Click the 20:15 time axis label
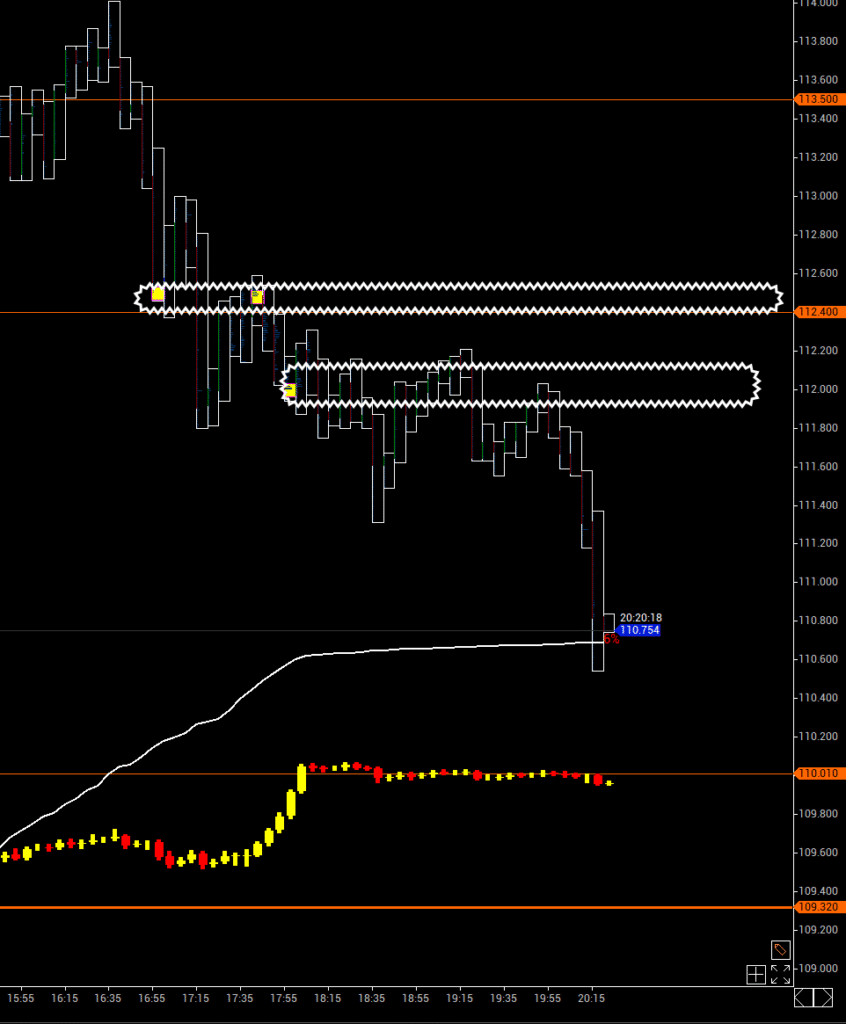 591,998
